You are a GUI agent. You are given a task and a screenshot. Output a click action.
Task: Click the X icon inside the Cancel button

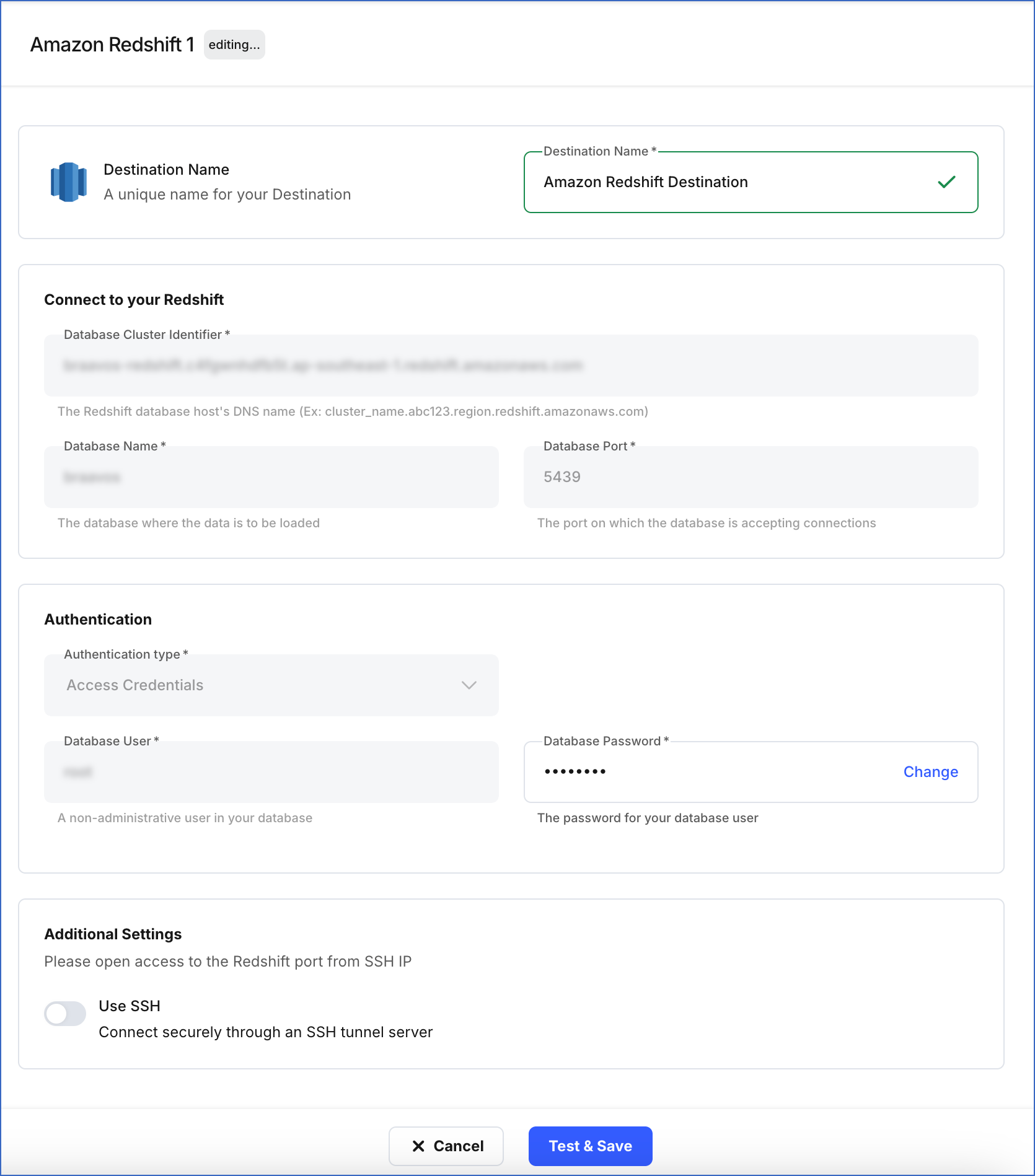click(x=419, y=1146)
